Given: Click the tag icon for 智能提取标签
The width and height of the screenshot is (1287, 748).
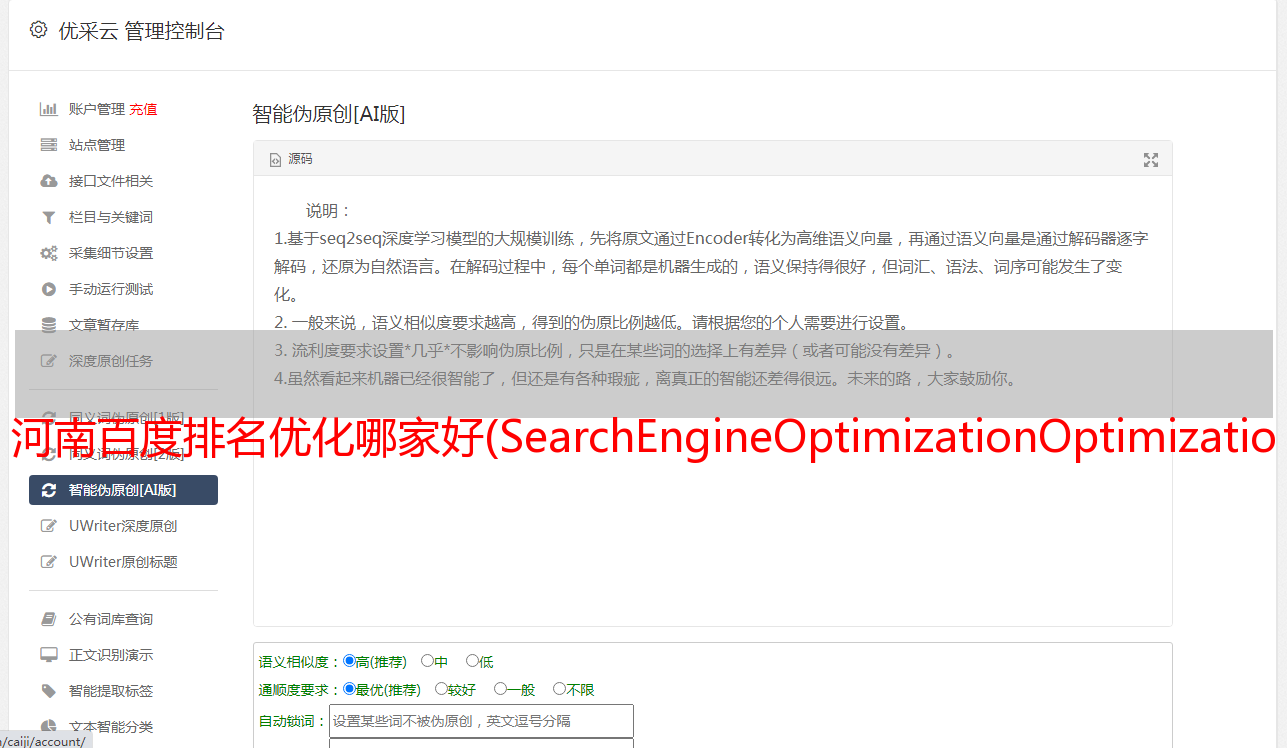Looking at the screenshot, I should [x=48, y=691].
